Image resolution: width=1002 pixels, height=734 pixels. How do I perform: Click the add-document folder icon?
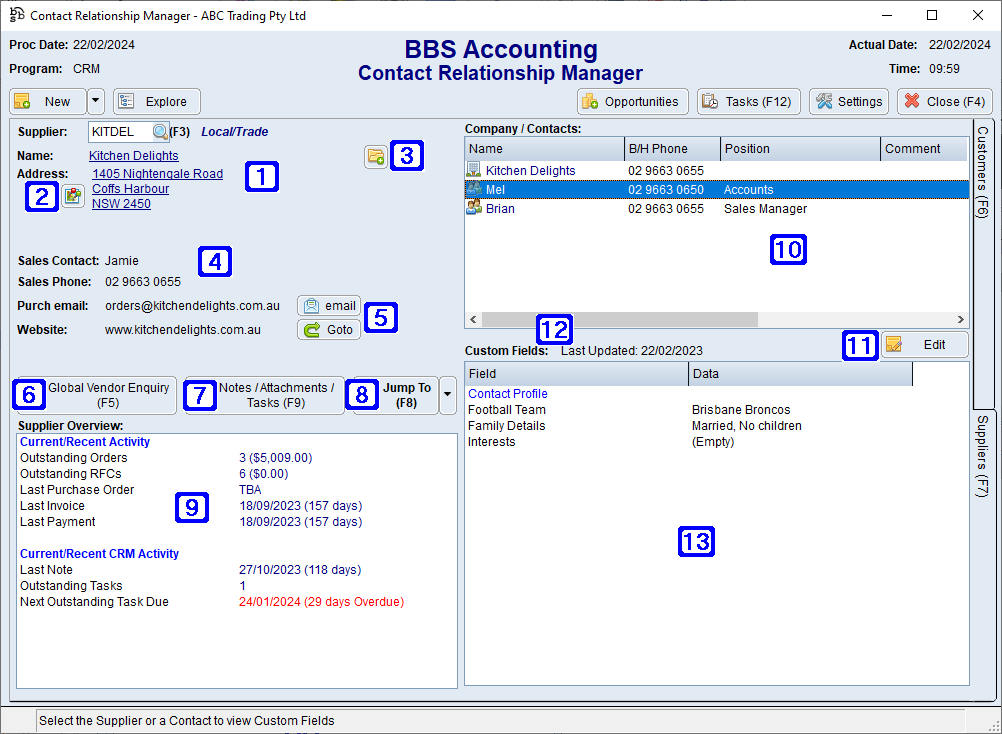coord(376,157)
